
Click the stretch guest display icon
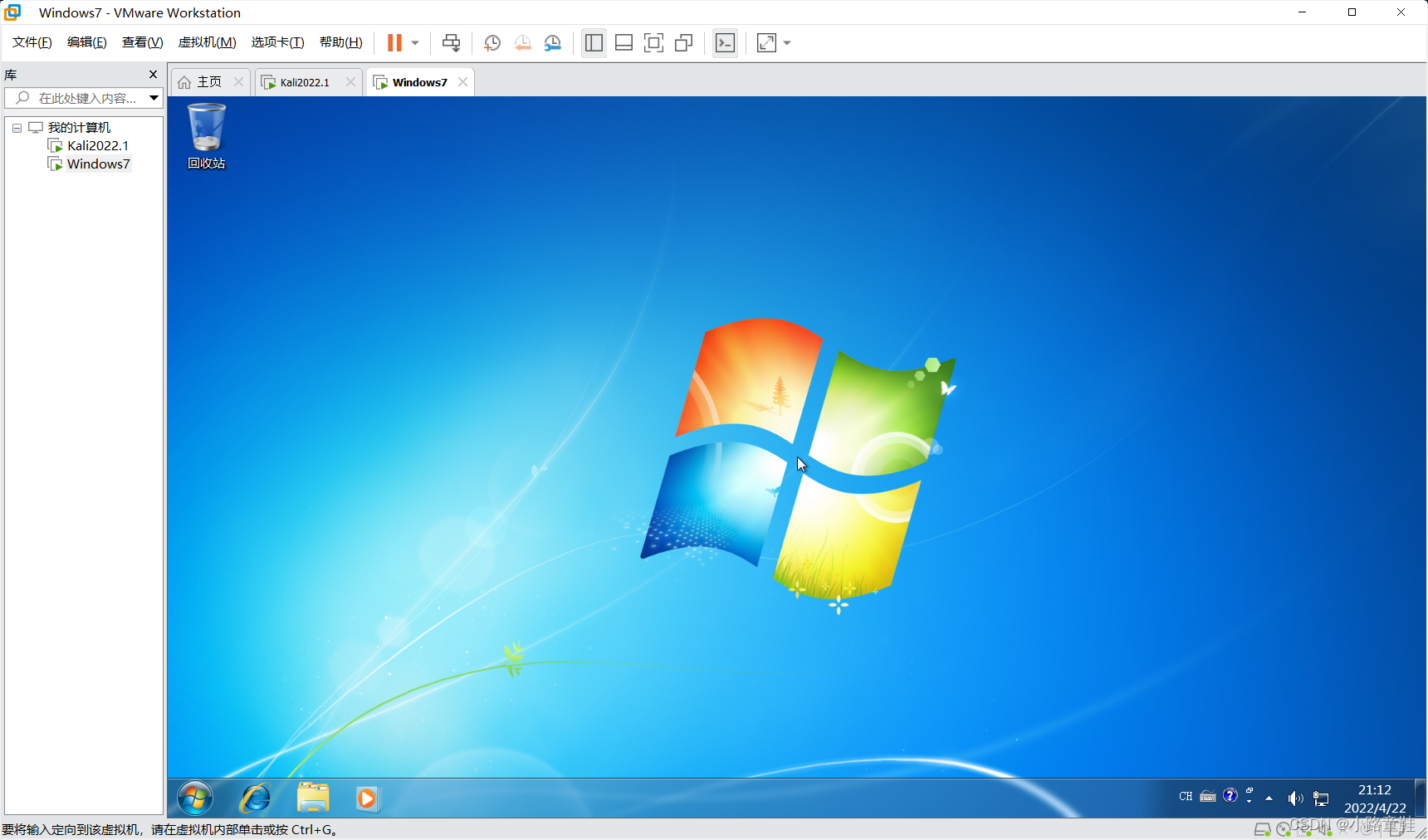pos(766,42)
